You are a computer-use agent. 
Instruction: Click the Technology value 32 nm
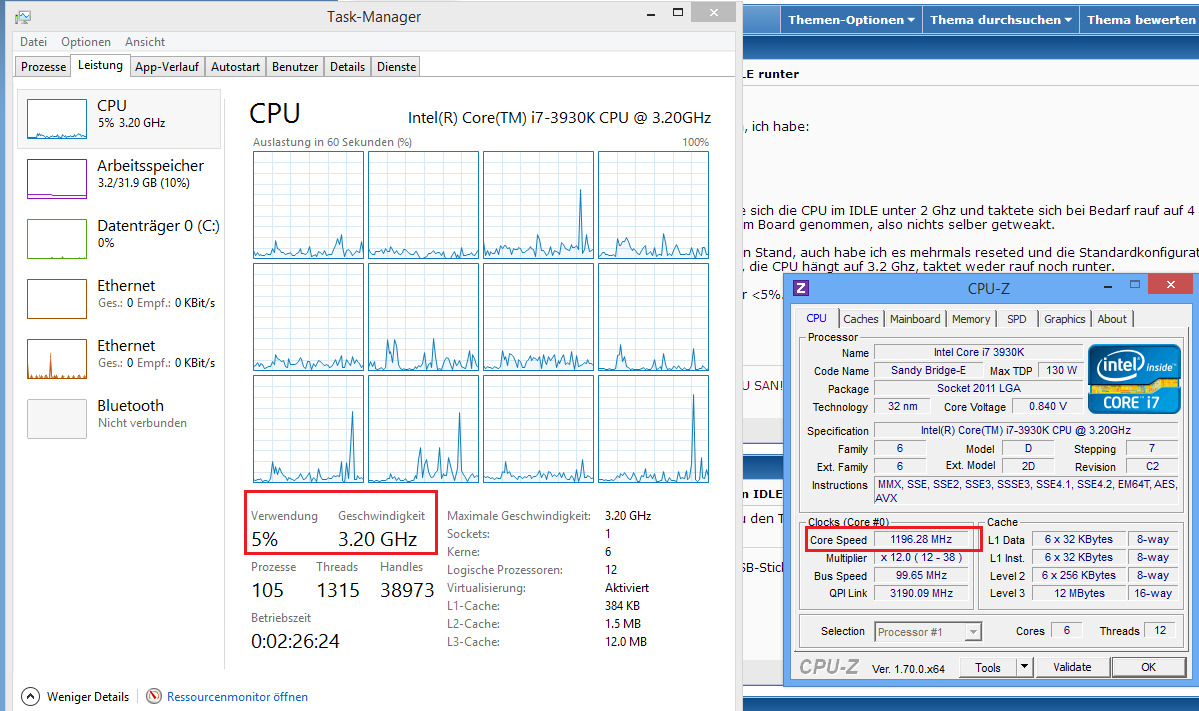pos(902,406)
